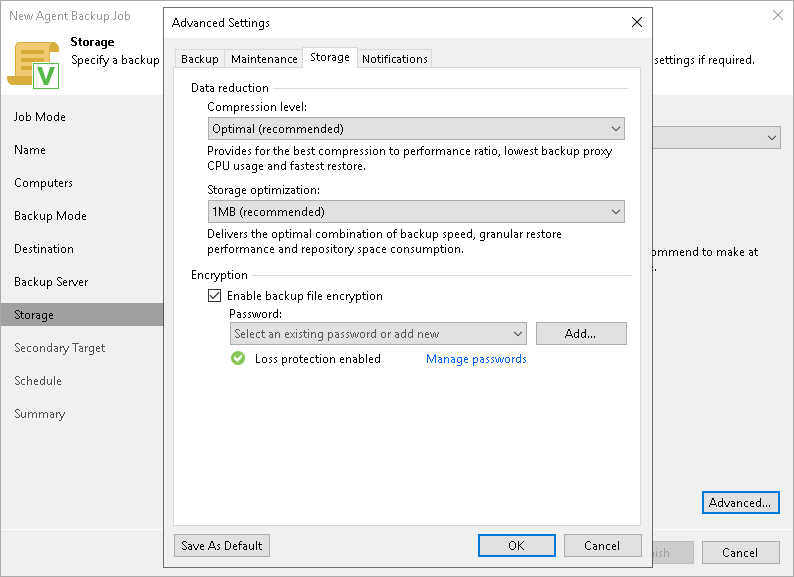Switch to the Maintenance tab
The width and height of the screenshot is (794, 577).
click(264, 59)
